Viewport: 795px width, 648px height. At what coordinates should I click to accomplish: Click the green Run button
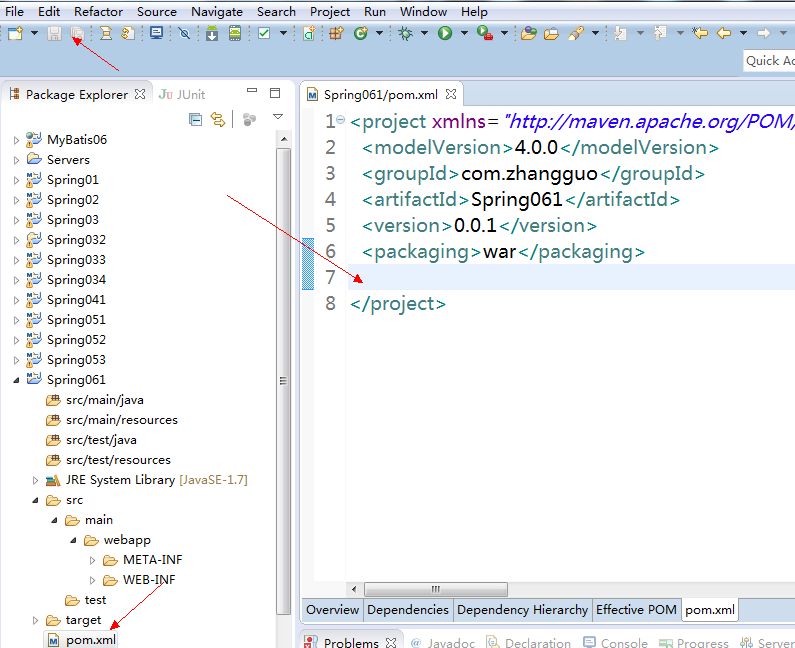pyautogui.click(x=445, y=33)
